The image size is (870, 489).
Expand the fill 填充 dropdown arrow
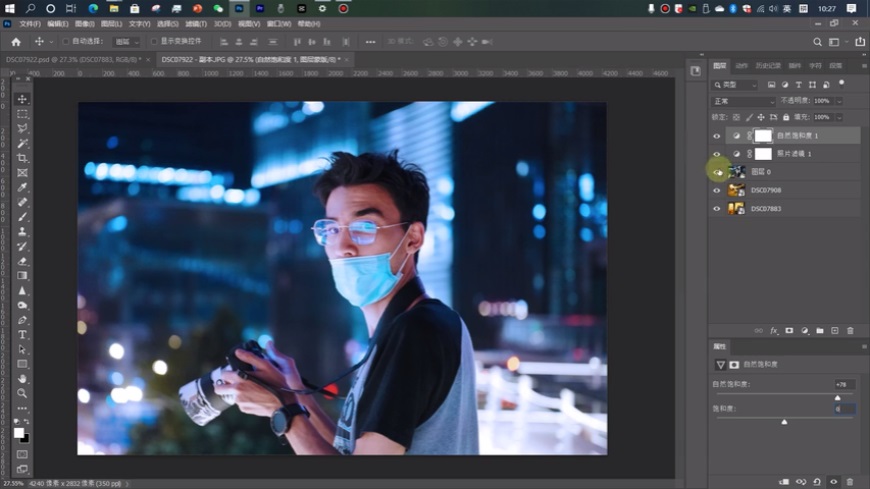(x=839, y=117)
